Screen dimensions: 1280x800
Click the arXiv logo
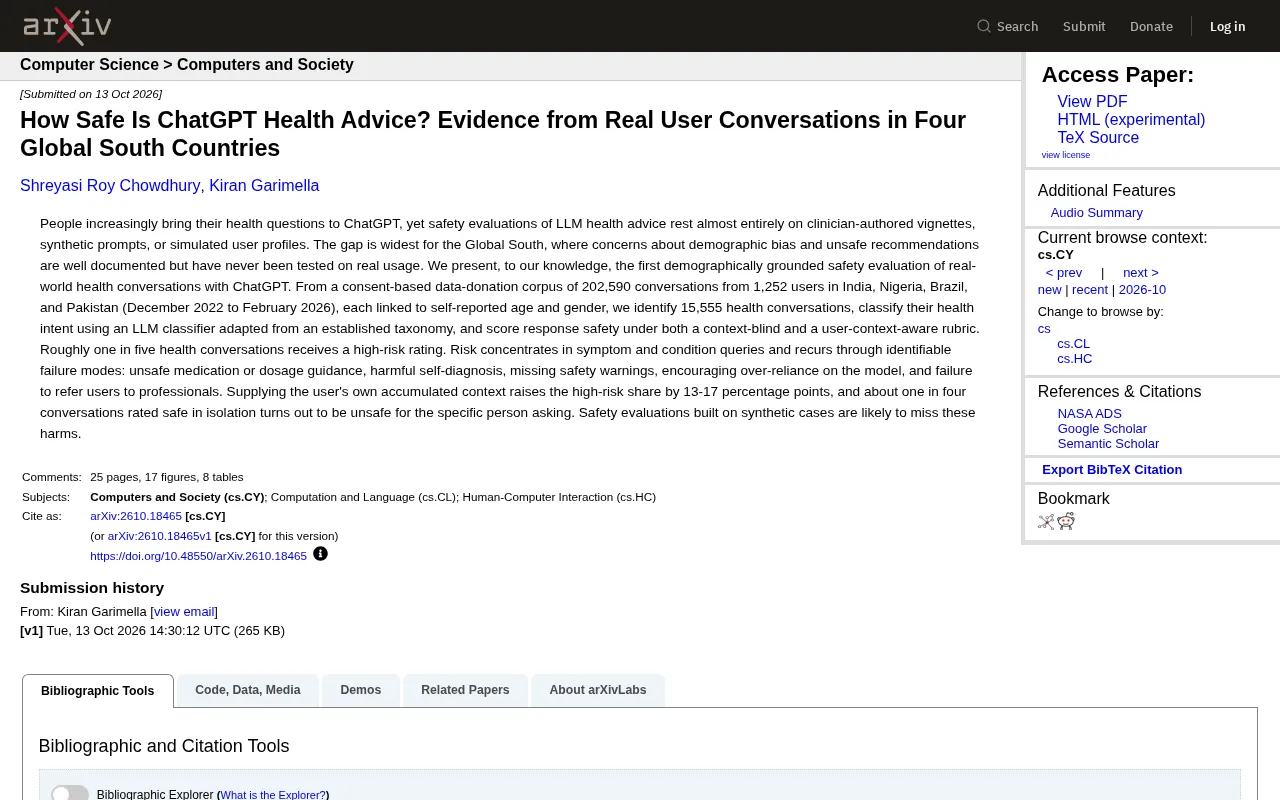67,26
